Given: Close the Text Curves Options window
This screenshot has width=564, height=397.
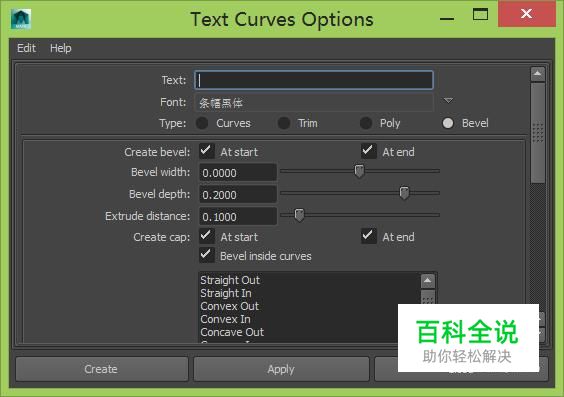Looking at the screenshot, I should pos(527,14).
